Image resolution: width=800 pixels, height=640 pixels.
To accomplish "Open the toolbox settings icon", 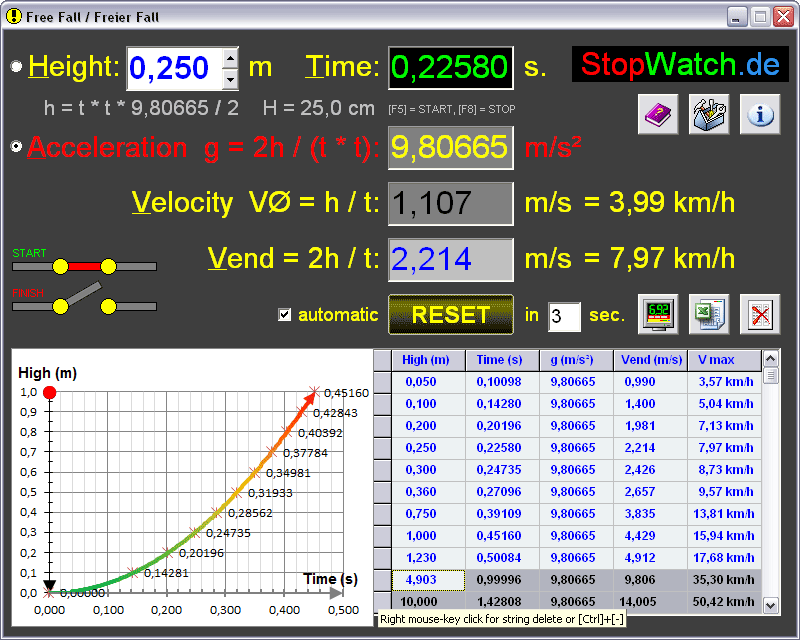I will 709,114.
